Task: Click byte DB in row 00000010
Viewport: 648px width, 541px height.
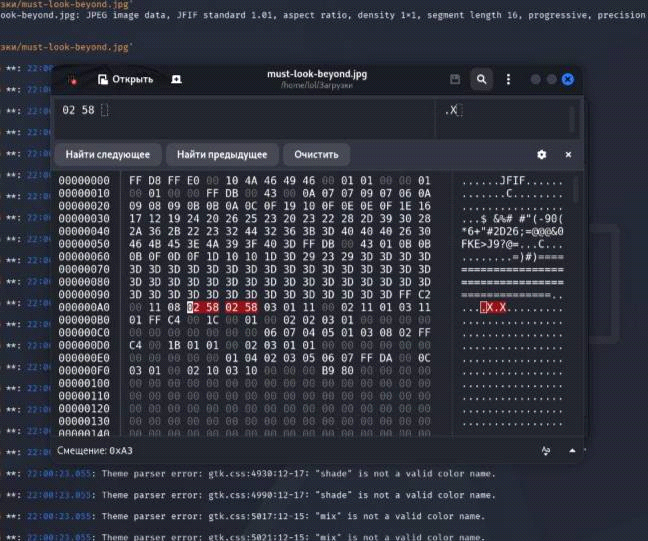Action: [231, 193]
